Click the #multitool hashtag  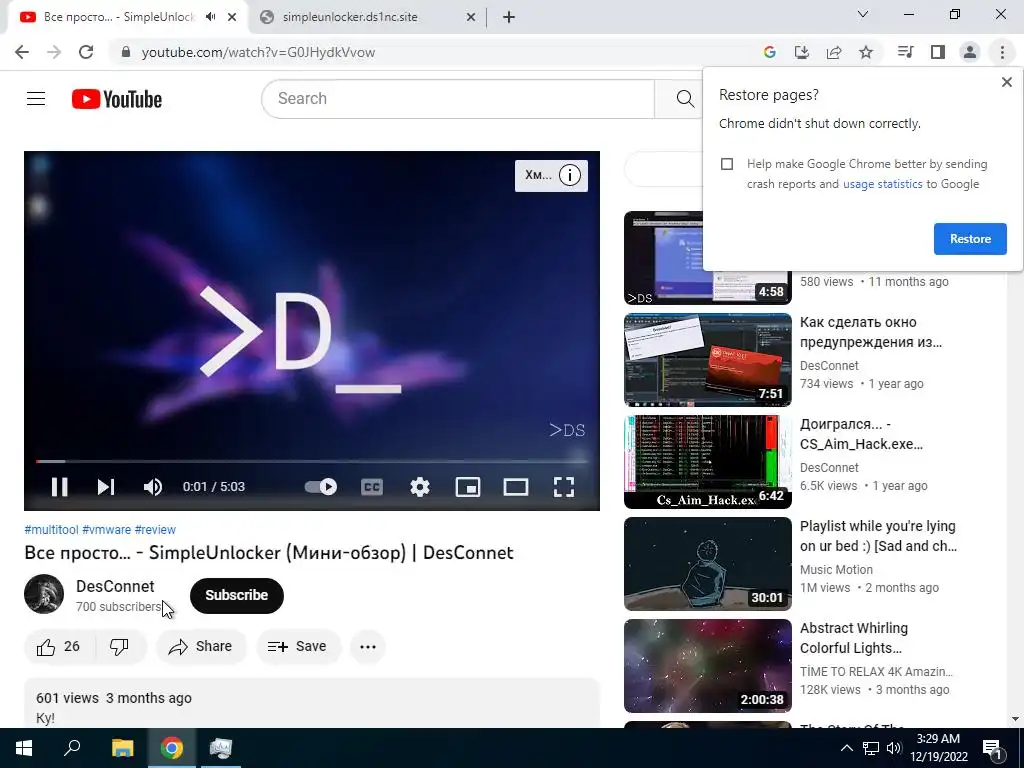tap(51, 530)
